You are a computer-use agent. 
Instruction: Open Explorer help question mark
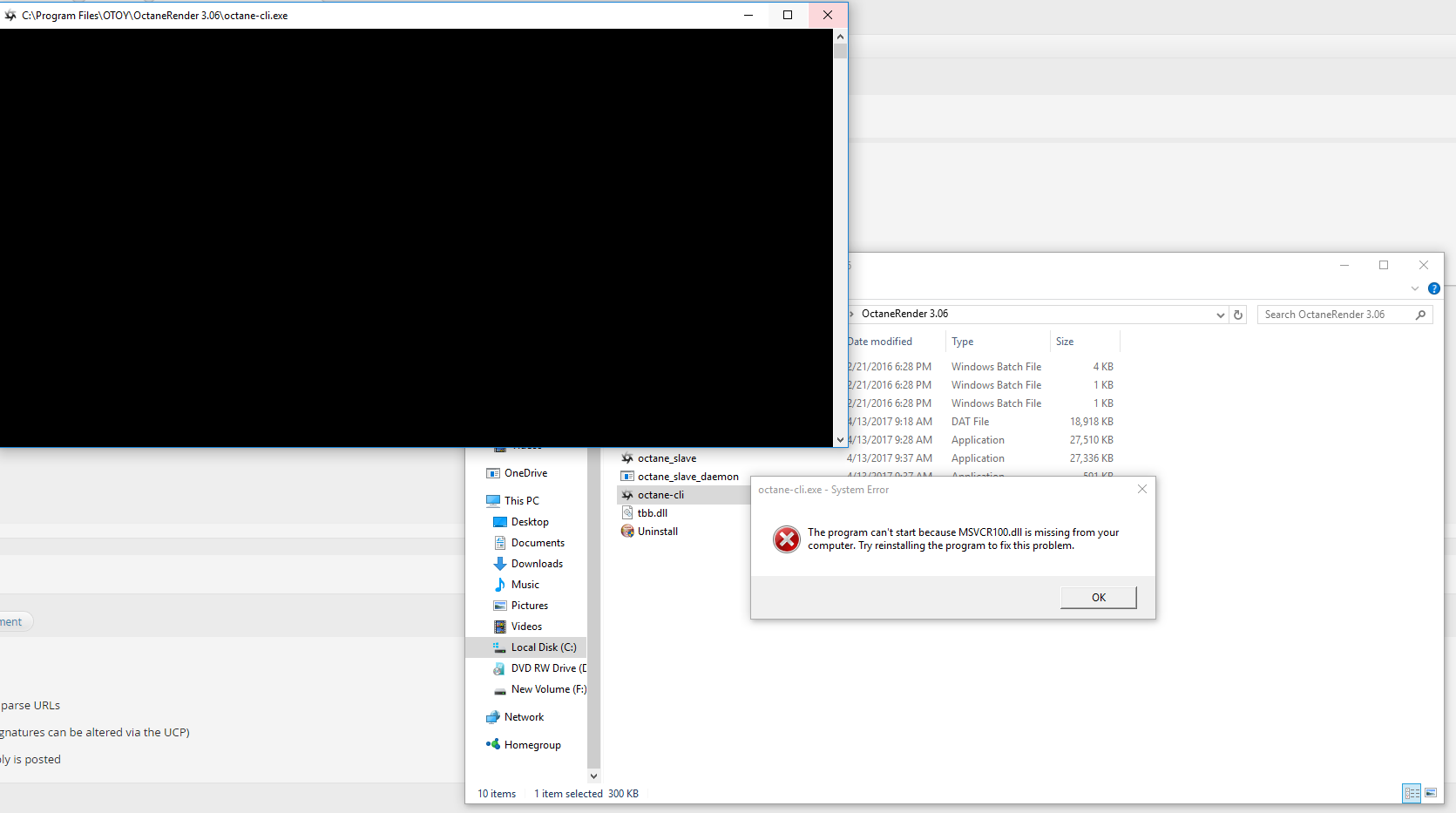click(x=1434, y=288)
